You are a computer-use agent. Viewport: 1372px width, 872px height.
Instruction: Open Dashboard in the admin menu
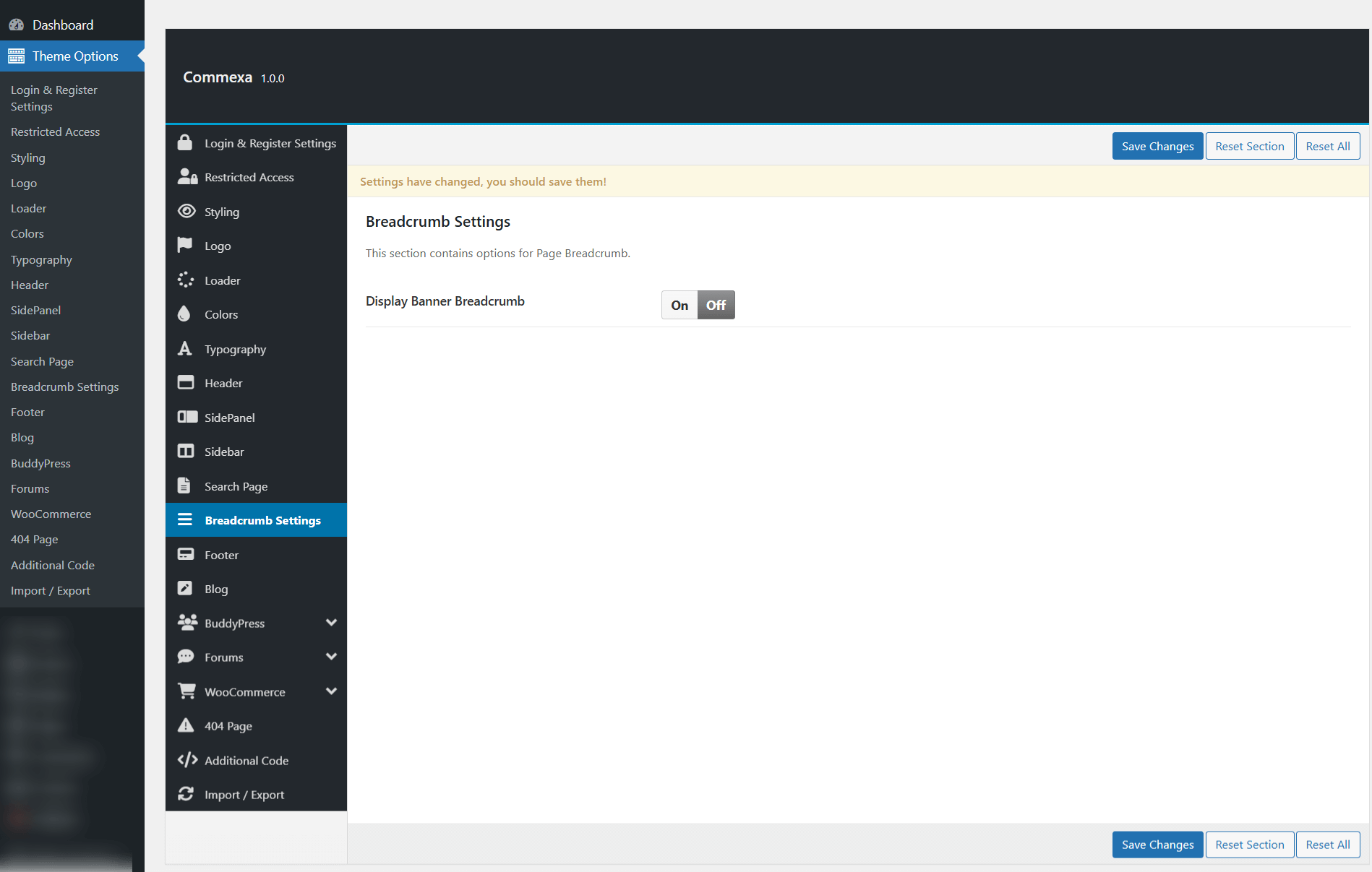coord(63,25)
